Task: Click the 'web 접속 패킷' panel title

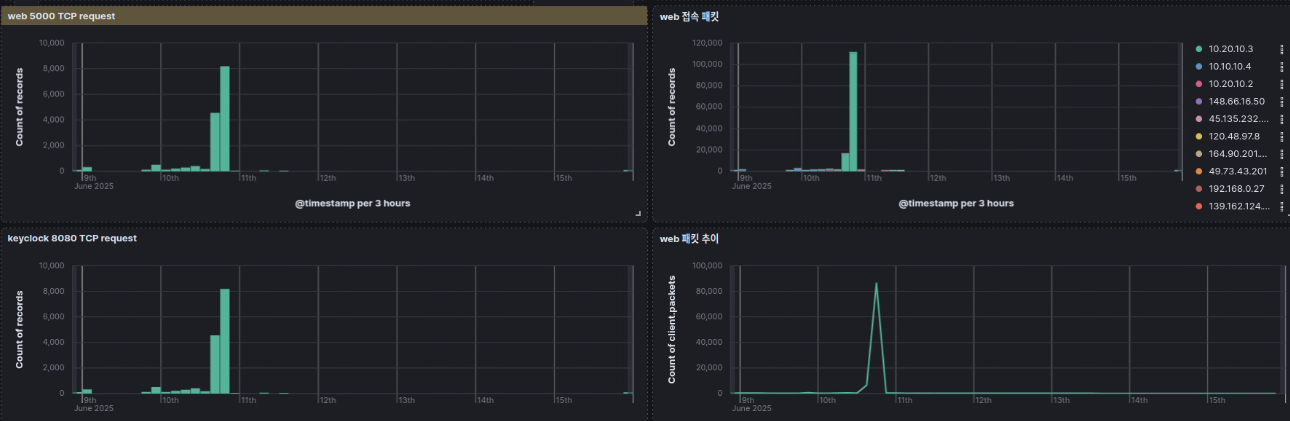Action: click(689, 17)
